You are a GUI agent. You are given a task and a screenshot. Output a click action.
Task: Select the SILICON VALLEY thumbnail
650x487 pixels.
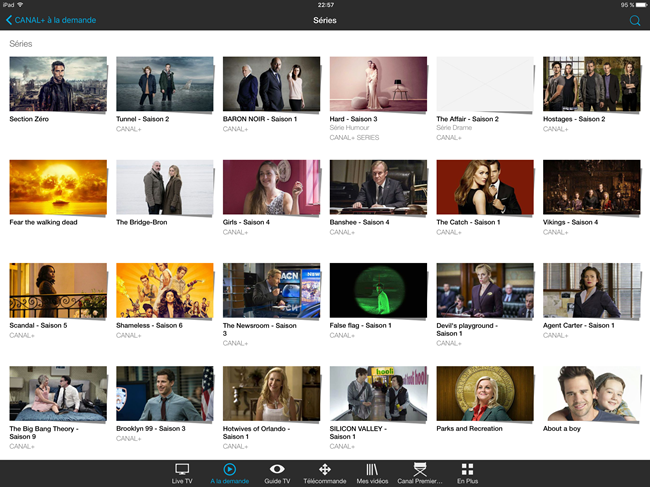tap(378, 394)
